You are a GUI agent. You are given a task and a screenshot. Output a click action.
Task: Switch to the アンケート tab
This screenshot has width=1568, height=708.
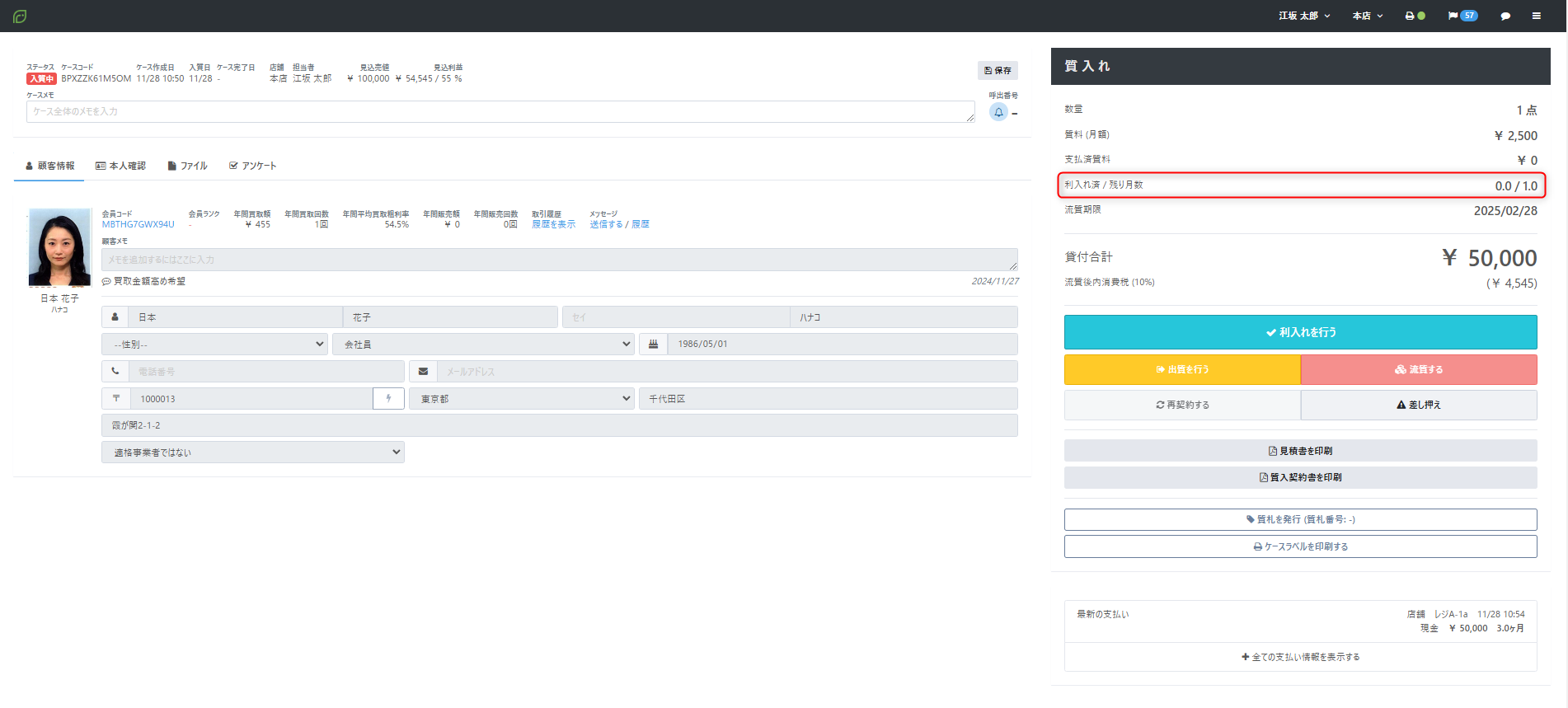(x=252, y=166)
